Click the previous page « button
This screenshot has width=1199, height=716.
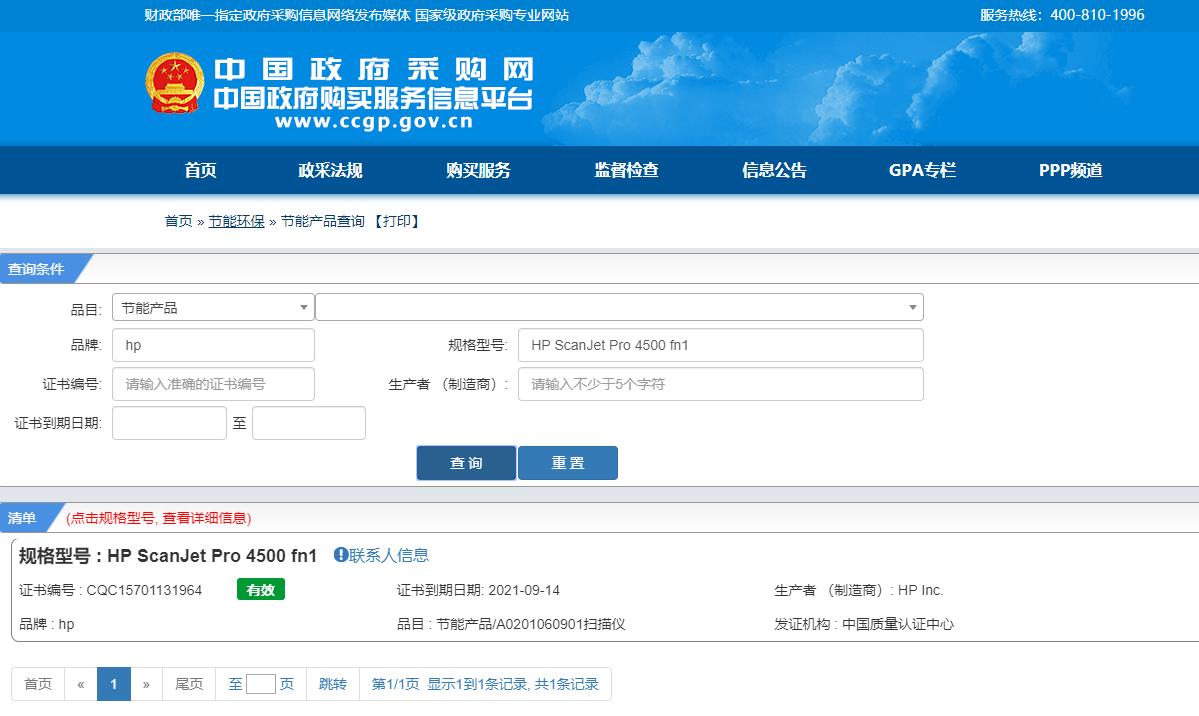click(x=81, y=684)
